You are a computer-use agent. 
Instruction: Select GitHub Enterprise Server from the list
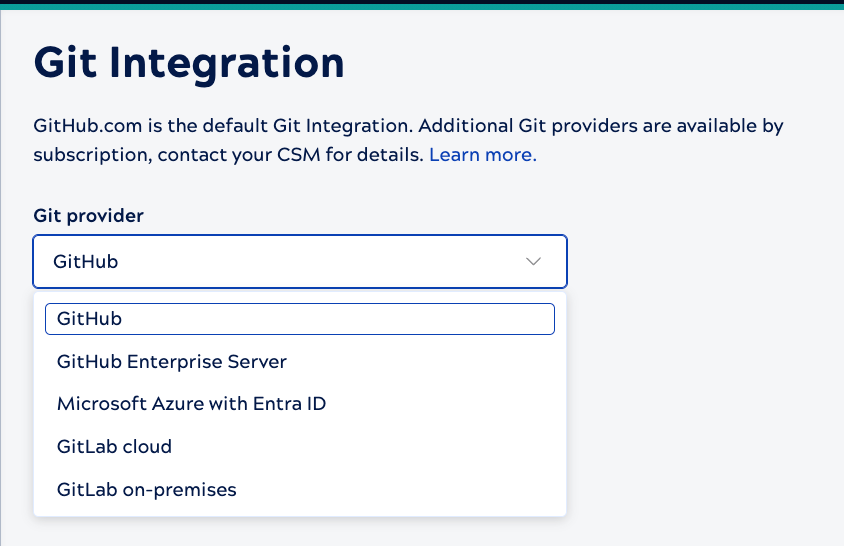point(300,362)
